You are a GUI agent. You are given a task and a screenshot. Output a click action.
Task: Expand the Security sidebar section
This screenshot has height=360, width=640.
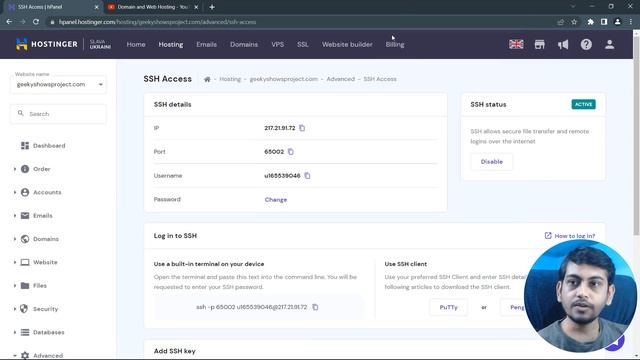coord(15,309)
